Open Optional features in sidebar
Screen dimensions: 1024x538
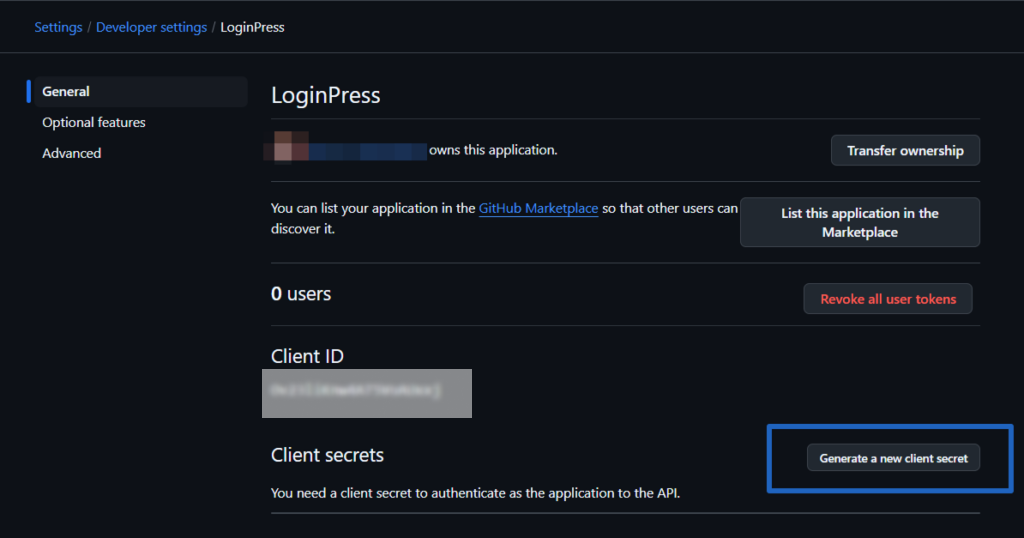coord(94,122)
